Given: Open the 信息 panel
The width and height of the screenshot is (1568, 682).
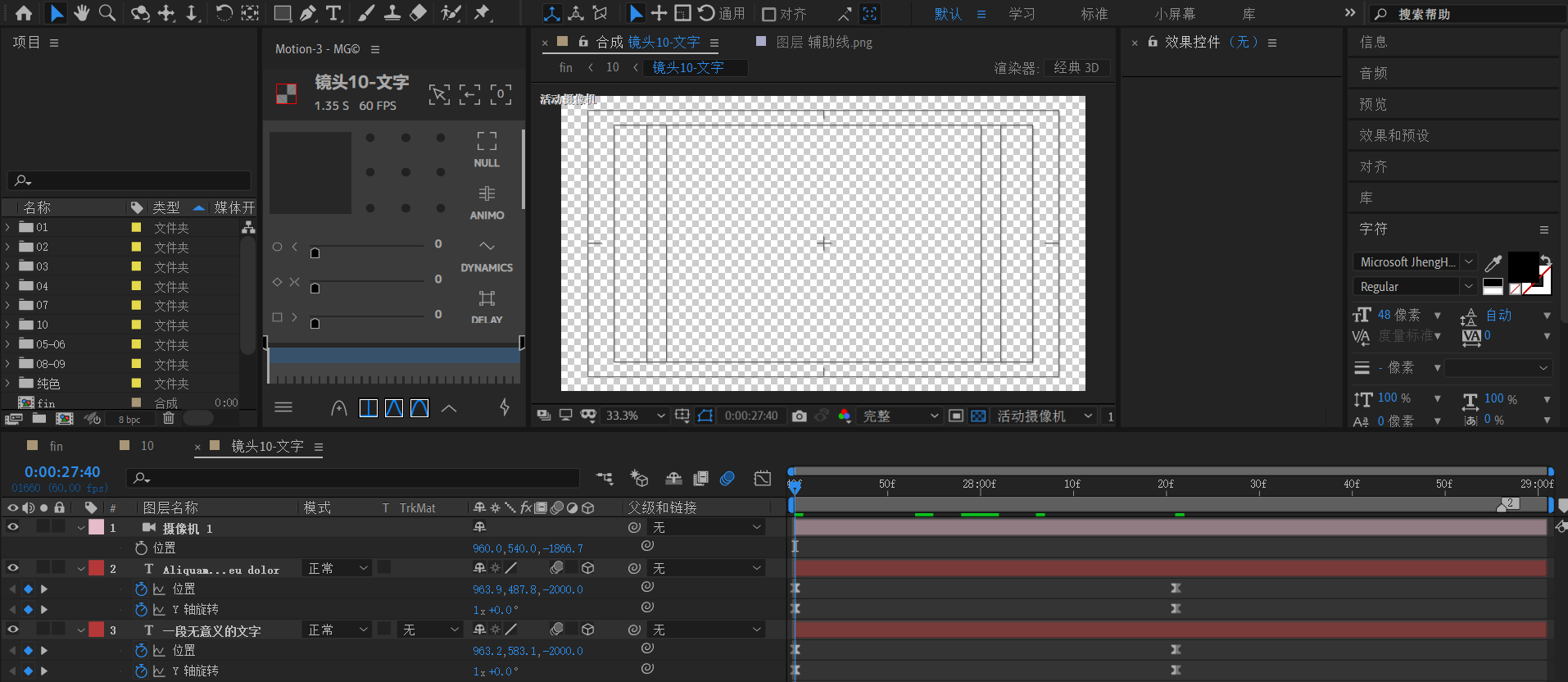Looking at the screenshot, I should (1373, 42).
